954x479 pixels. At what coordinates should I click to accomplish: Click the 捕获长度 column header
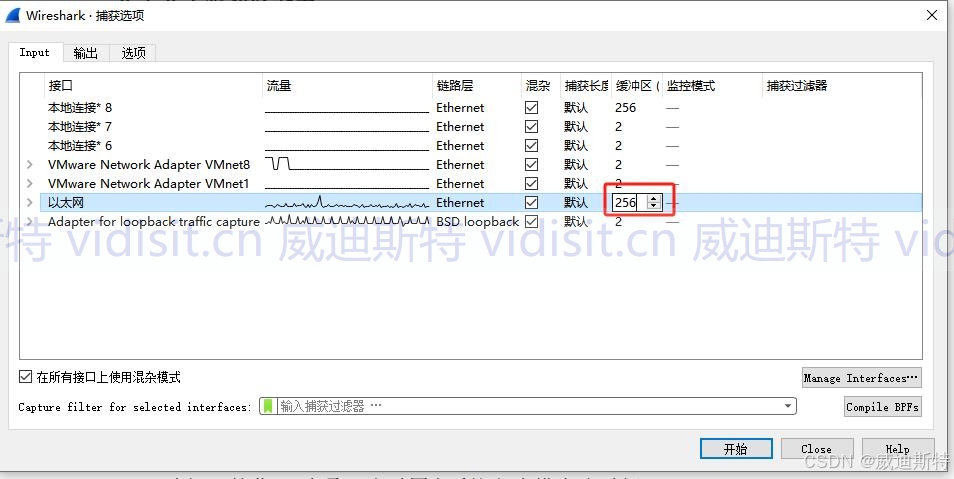click(586, 86)
